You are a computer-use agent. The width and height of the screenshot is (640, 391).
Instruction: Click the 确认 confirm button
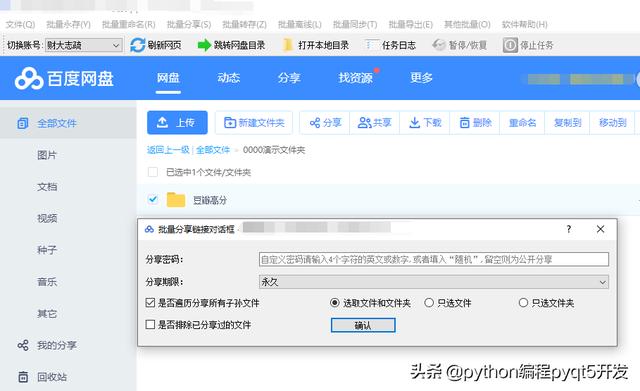click(x=363, y=325)
